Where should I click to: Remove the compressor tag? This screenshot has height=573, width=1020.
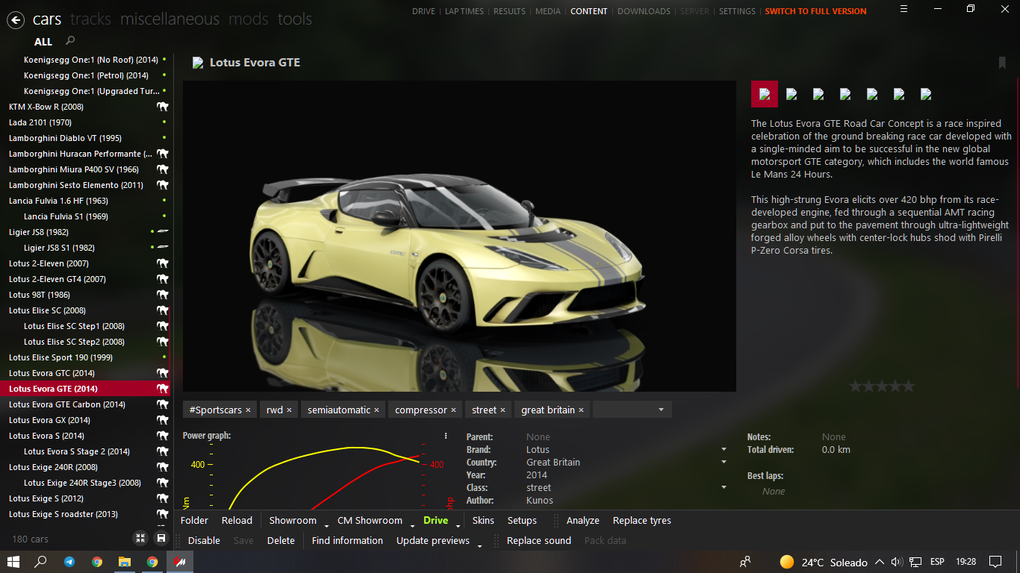(453, 410)
